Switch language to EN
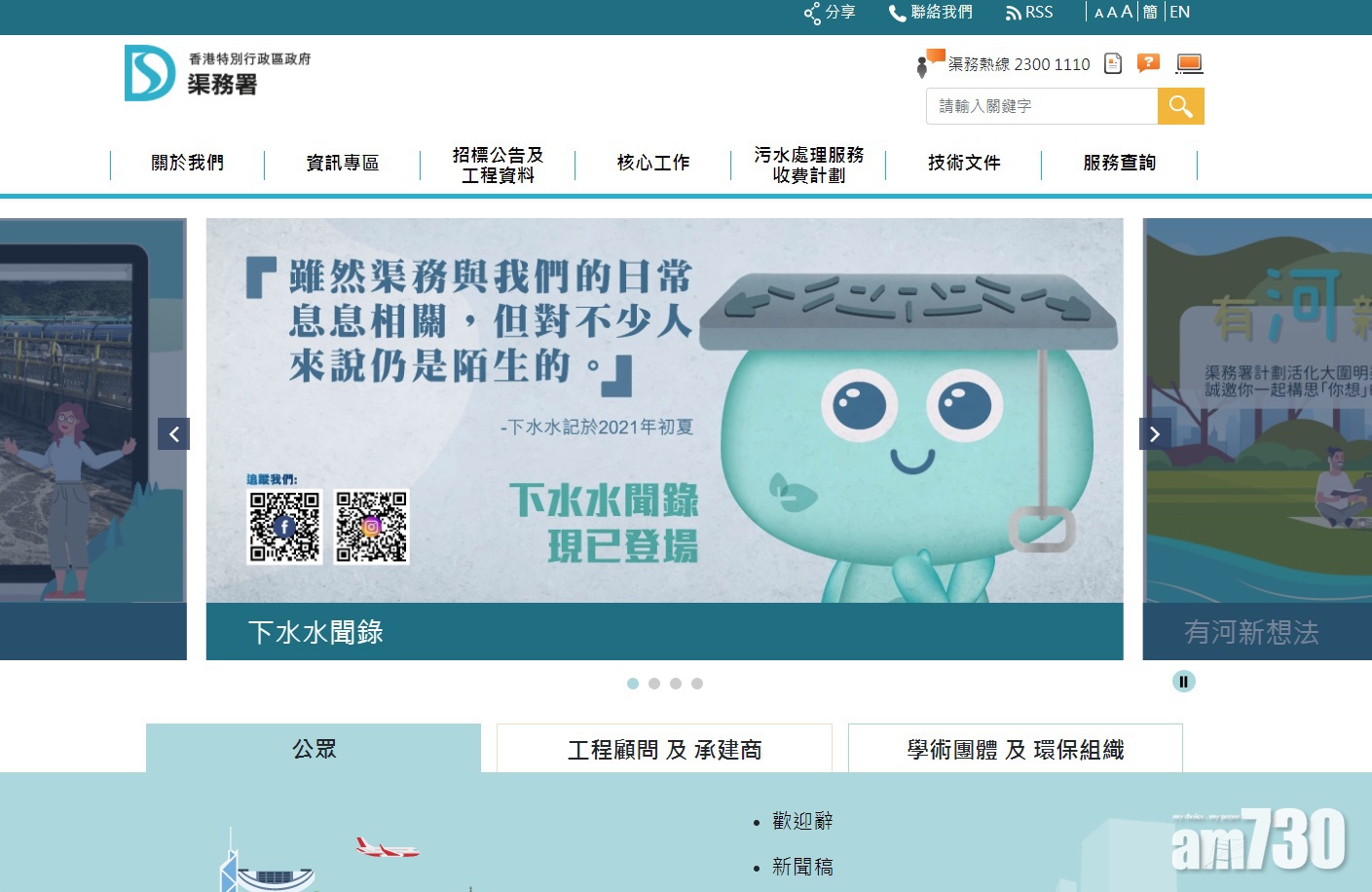The image size is (1372, 892). (x=1179, y=13)
